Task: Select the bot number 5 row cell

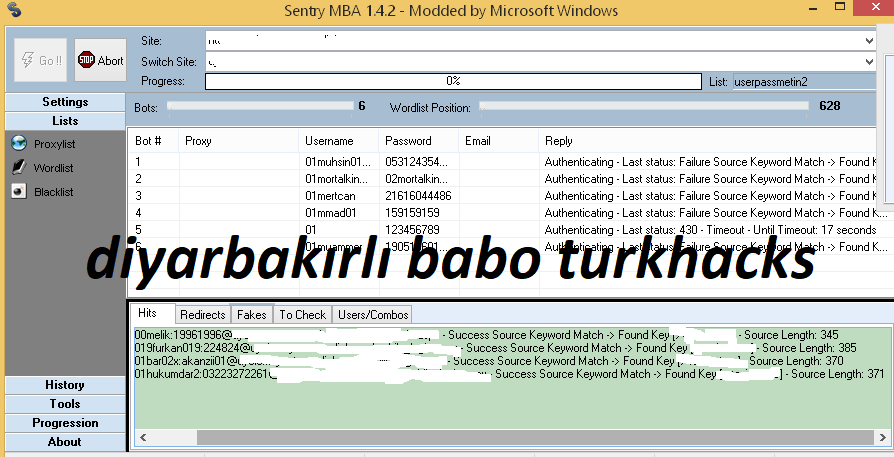Action: 153,230
